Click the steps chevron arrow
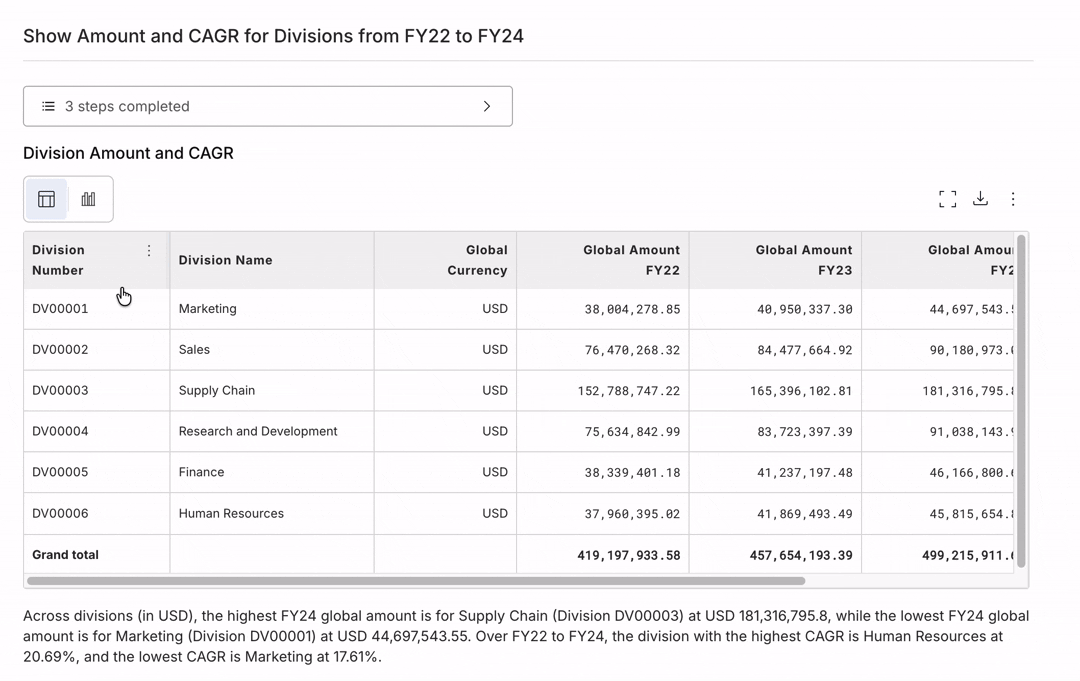 pos(487,106)
